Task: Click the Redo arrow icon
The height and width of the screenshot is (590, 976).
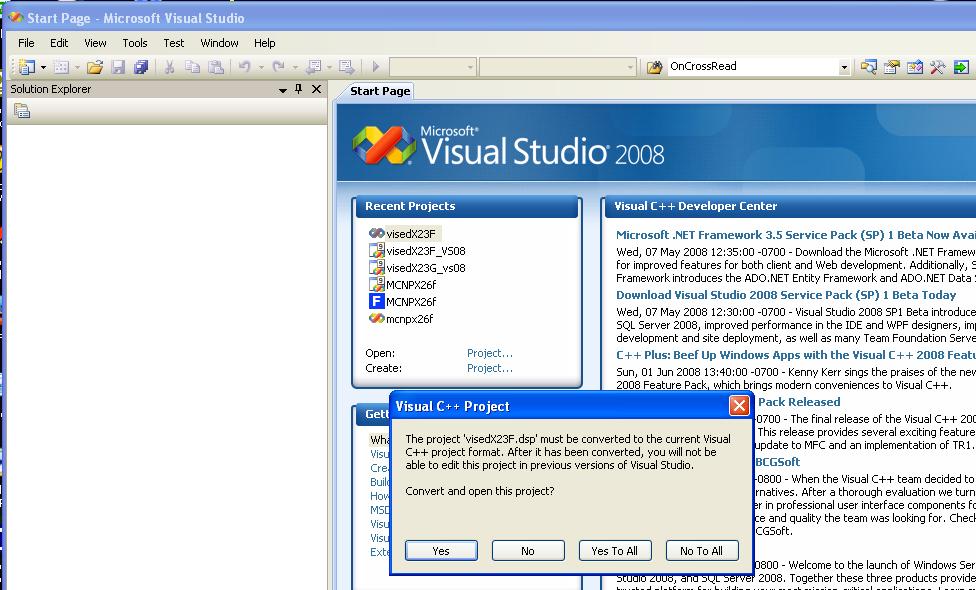Action: click(278, 67)
